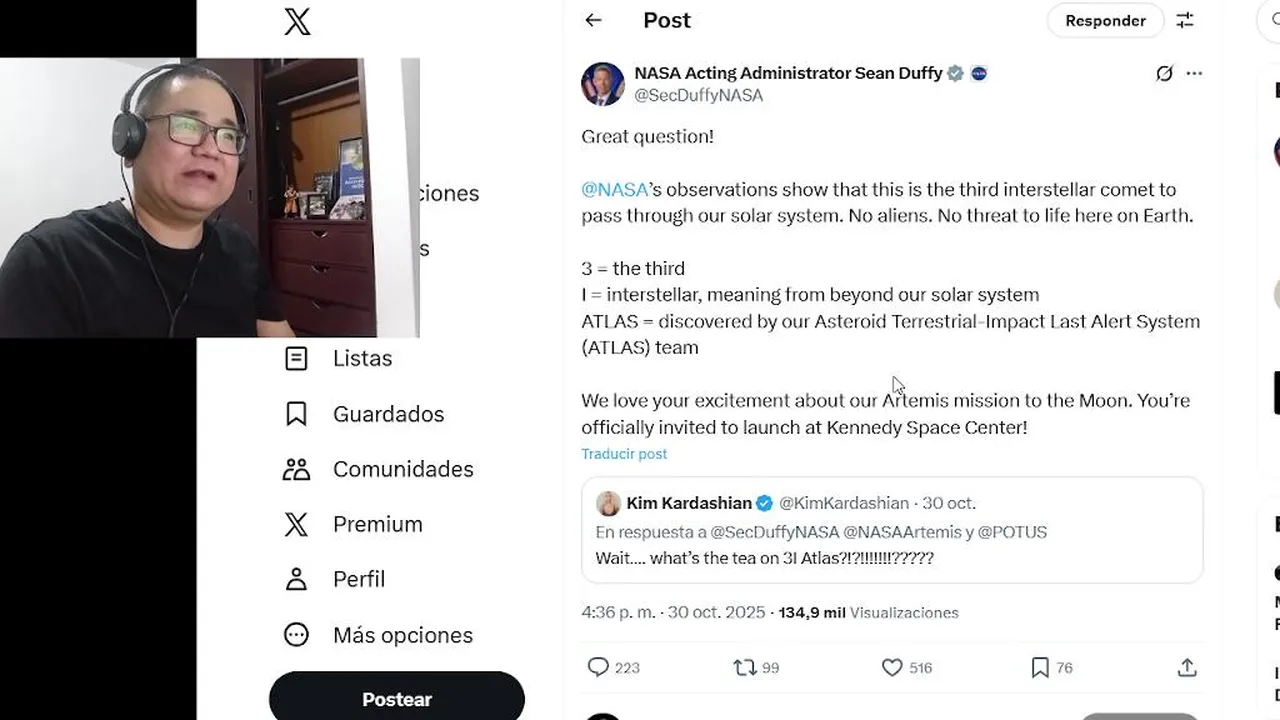Open the post's three-dot more menu

[x=1194, y=73]
